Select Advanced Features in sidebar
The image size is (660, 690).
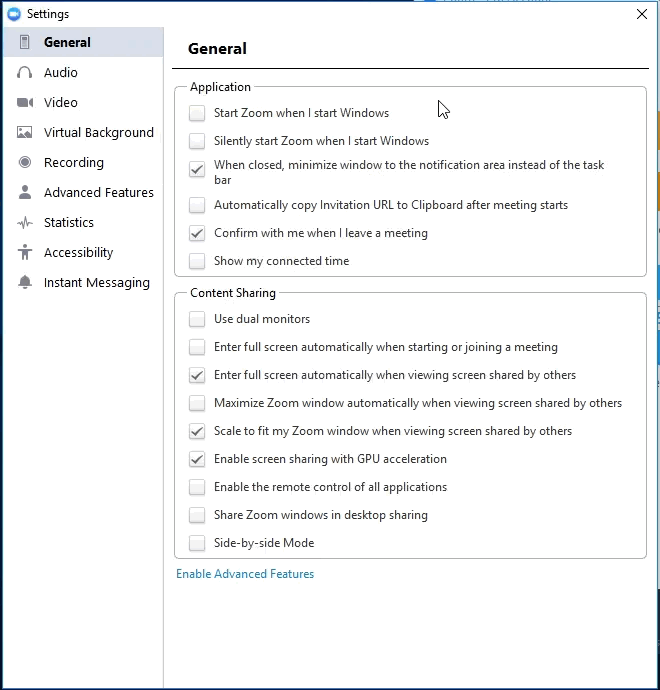[x=84, y=192]
